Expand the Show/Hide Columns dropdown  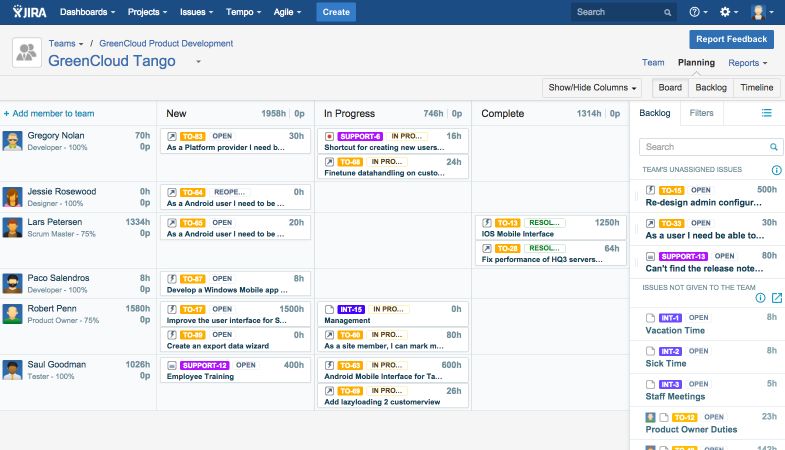[x=593, y=88]
